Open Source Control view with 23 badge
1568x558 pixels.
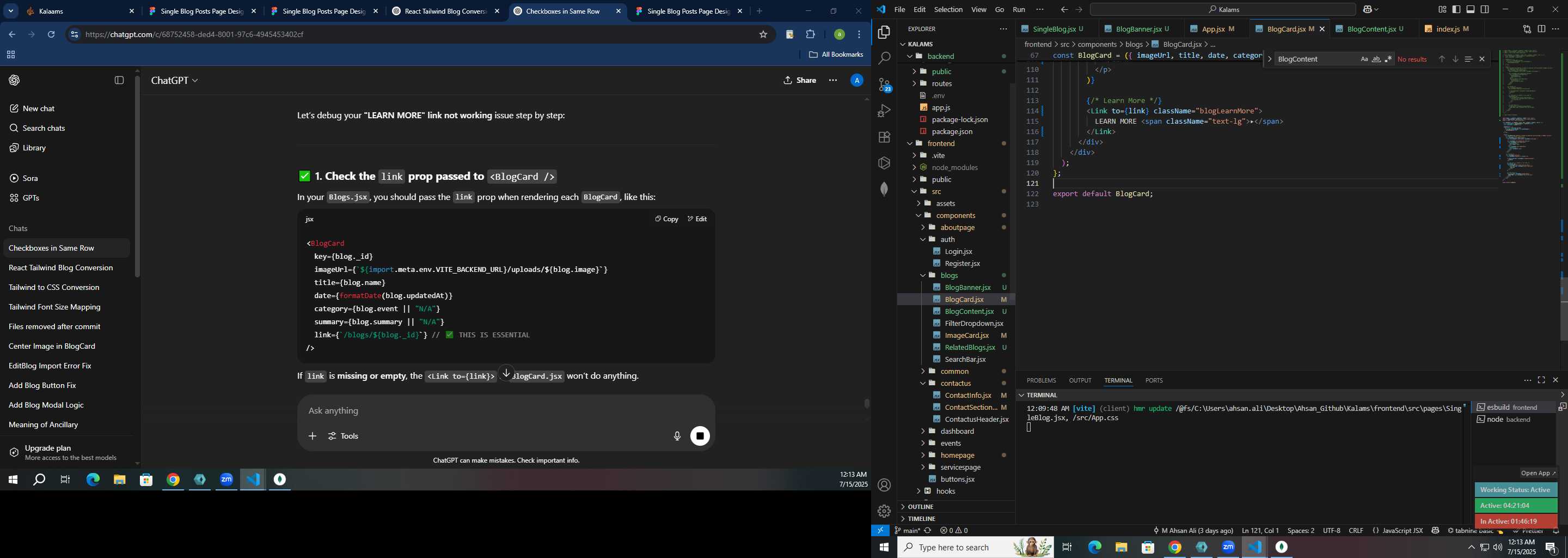tap(884, 84)
